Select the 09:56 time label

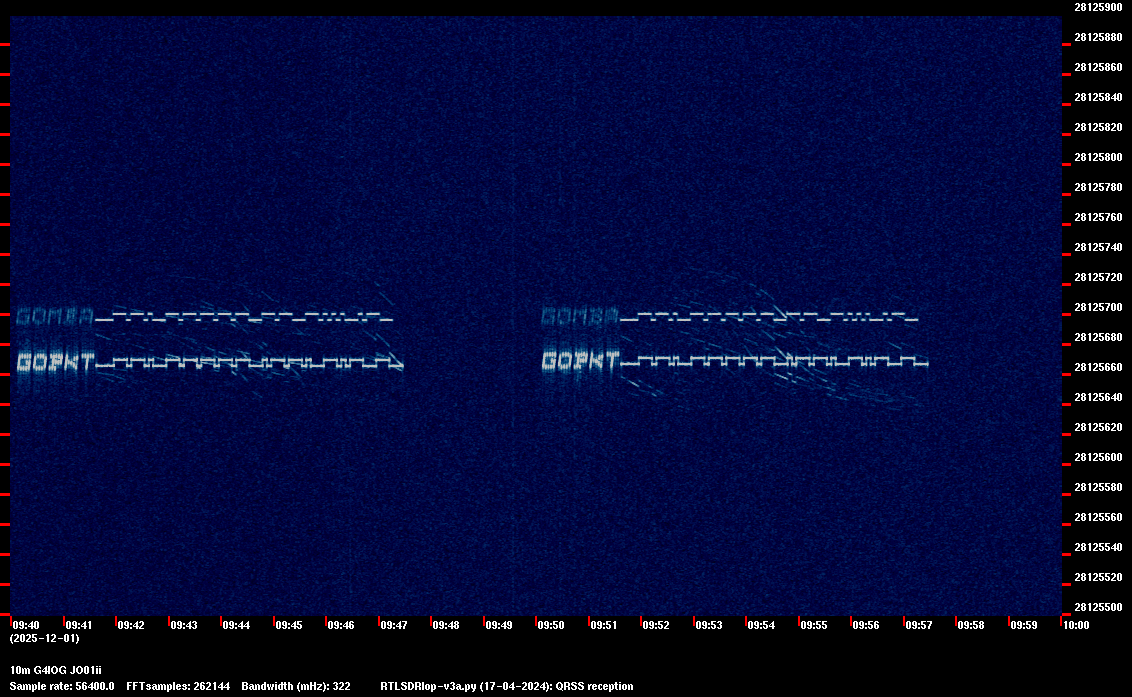tap(866, 625)
